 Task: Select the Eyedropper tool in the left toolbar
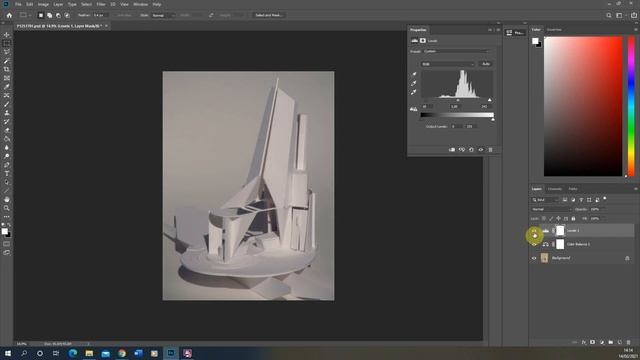pyautogui.click(x=7, y=87)
